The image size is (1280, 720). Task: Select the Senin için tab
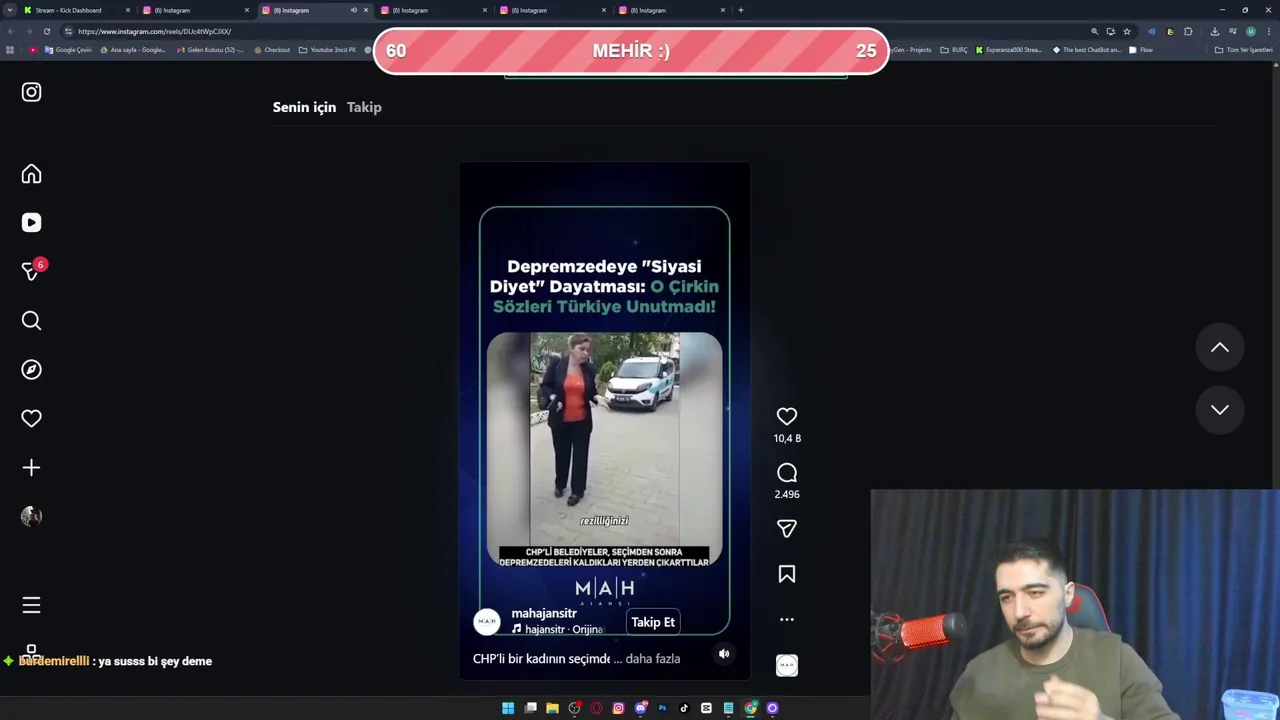point(304,107)
